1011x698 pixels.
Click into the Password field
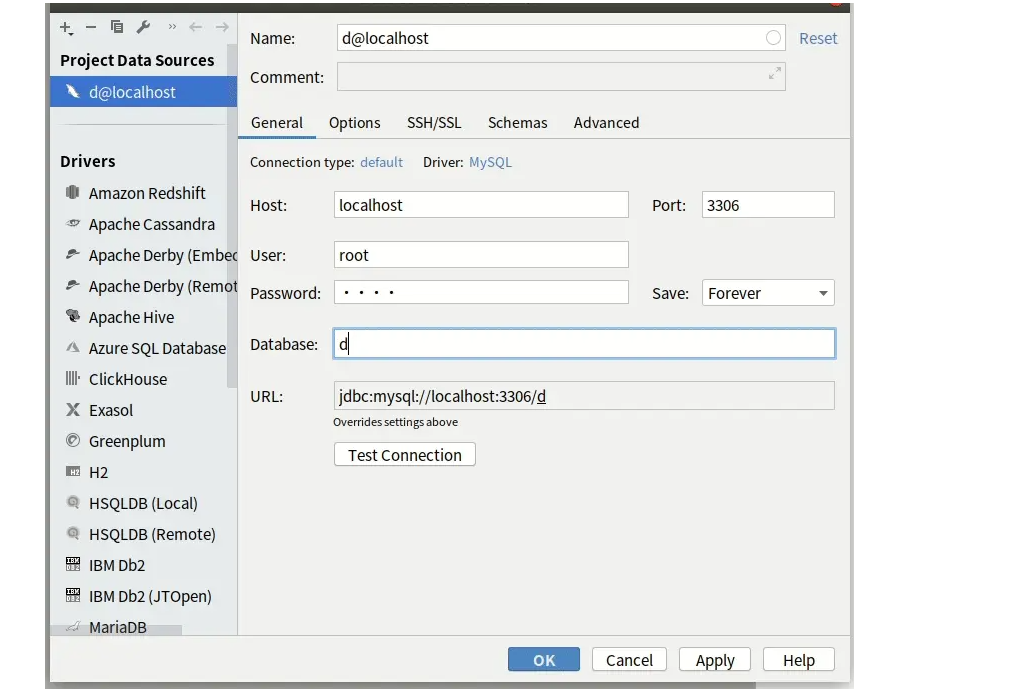pos(481,292)
